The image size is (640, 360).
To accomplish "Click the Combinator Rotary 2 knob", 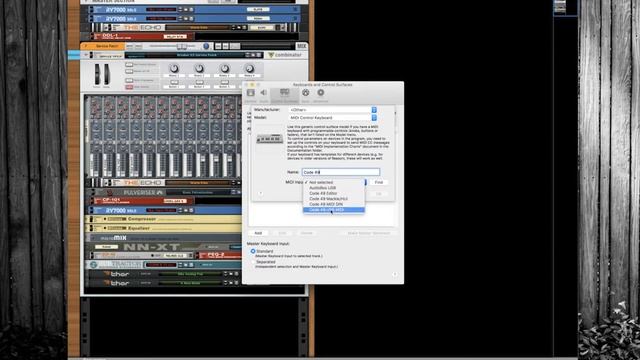I will (x=199, y=69).
